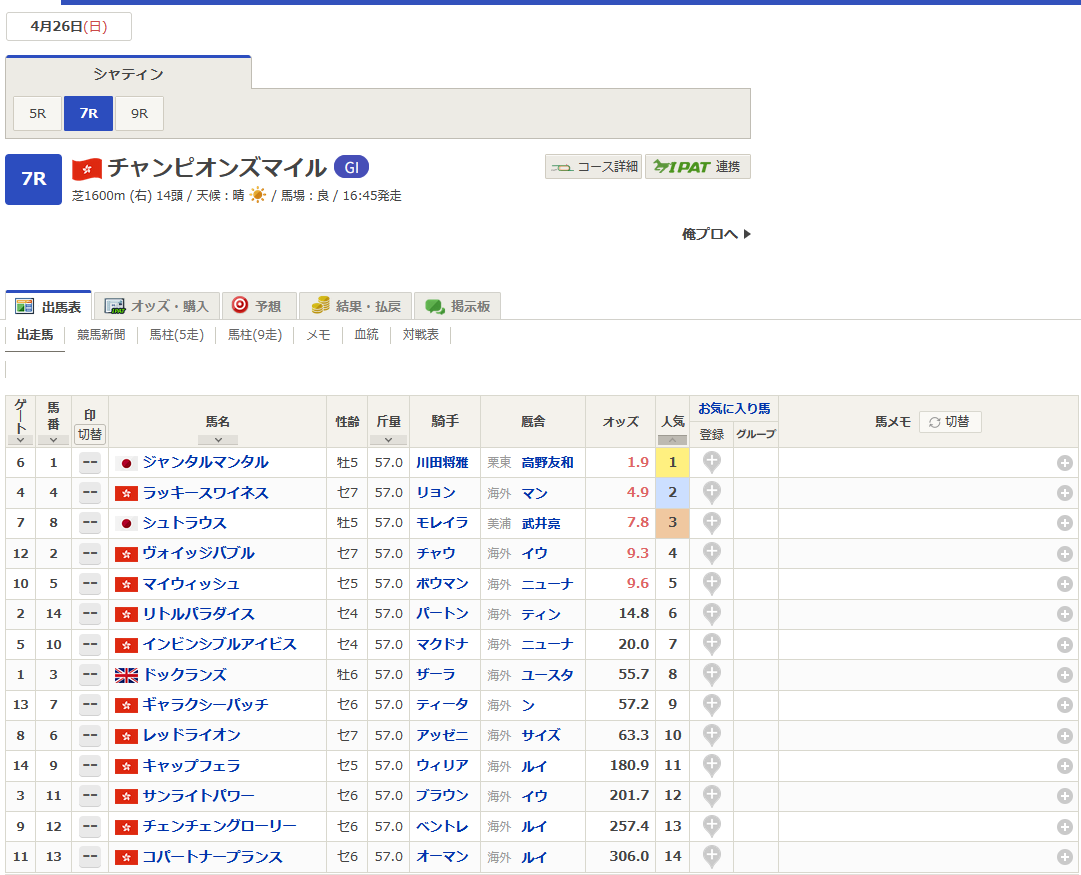
Task: Switch to 血統 sub-tab
Action: point(366,335)
